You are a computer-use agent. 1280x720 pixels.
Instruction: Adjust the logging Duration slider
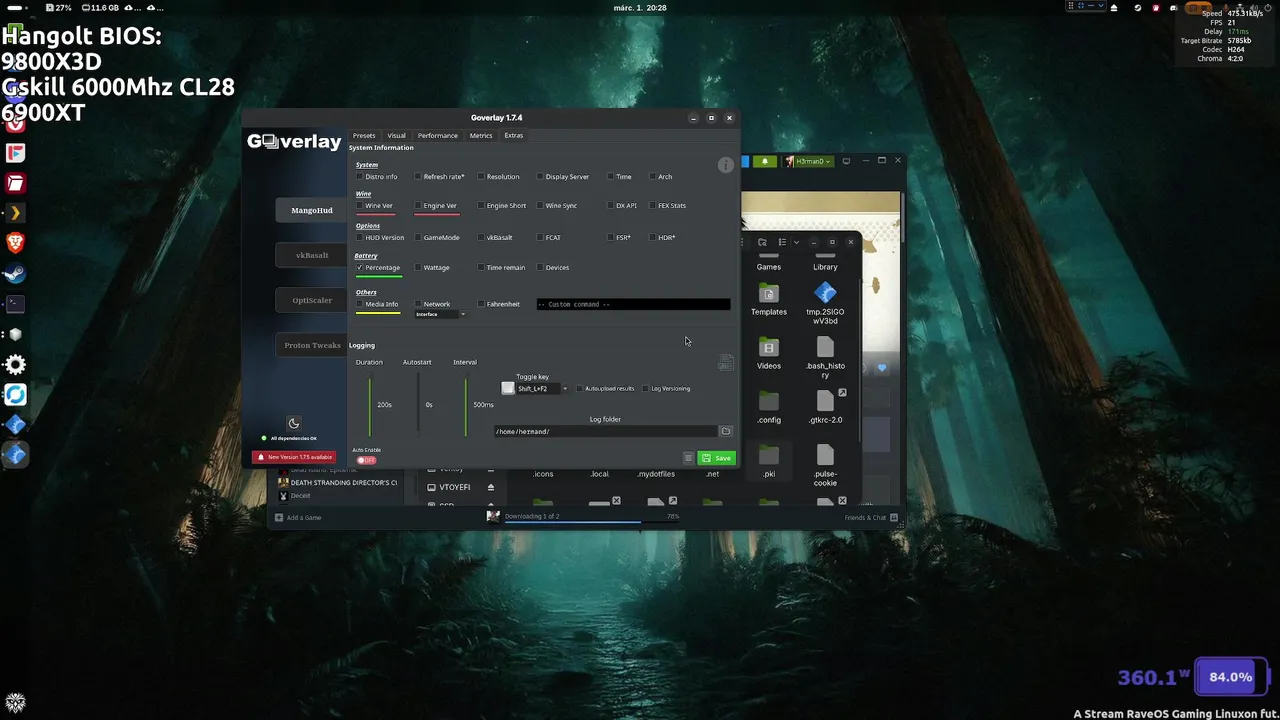tap(370, 406)
